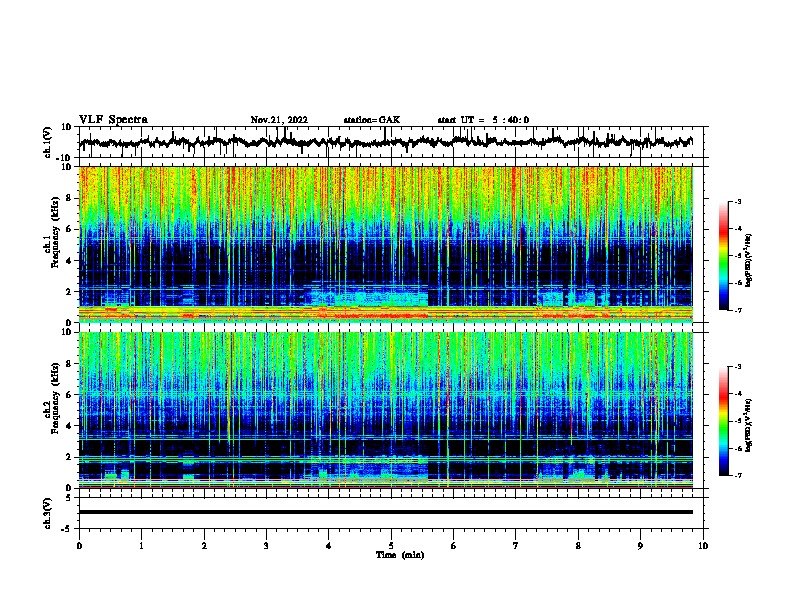
Task: Click the "Time (min)" axis label
Action: tap(400, 555)
